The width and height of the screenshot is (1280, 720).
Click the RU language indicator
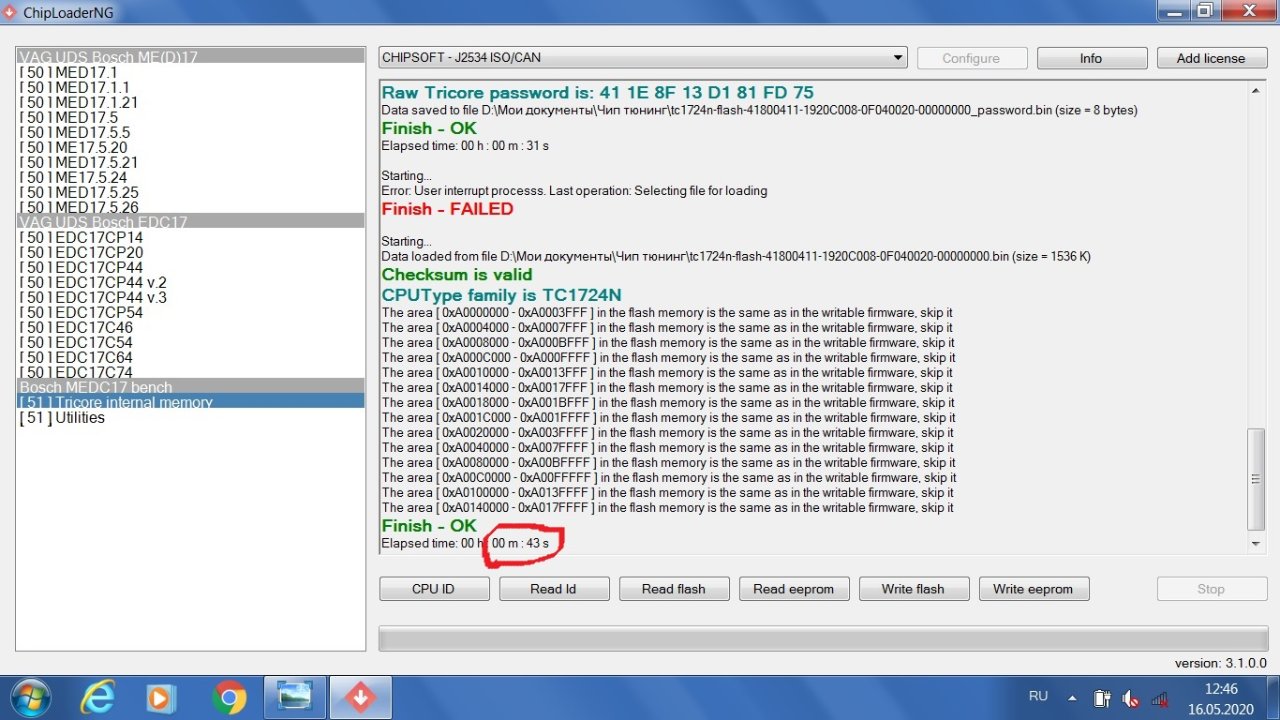coord(1038,696)
